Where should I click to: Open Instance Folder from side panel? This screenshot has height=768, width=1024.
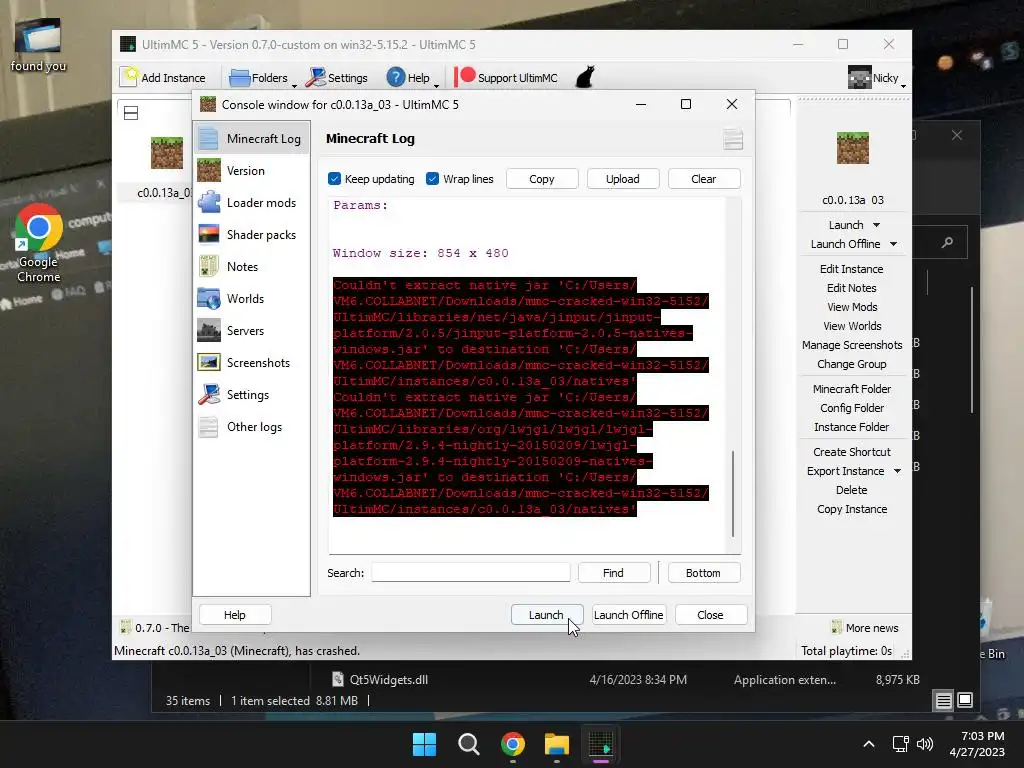pos(852,426)
